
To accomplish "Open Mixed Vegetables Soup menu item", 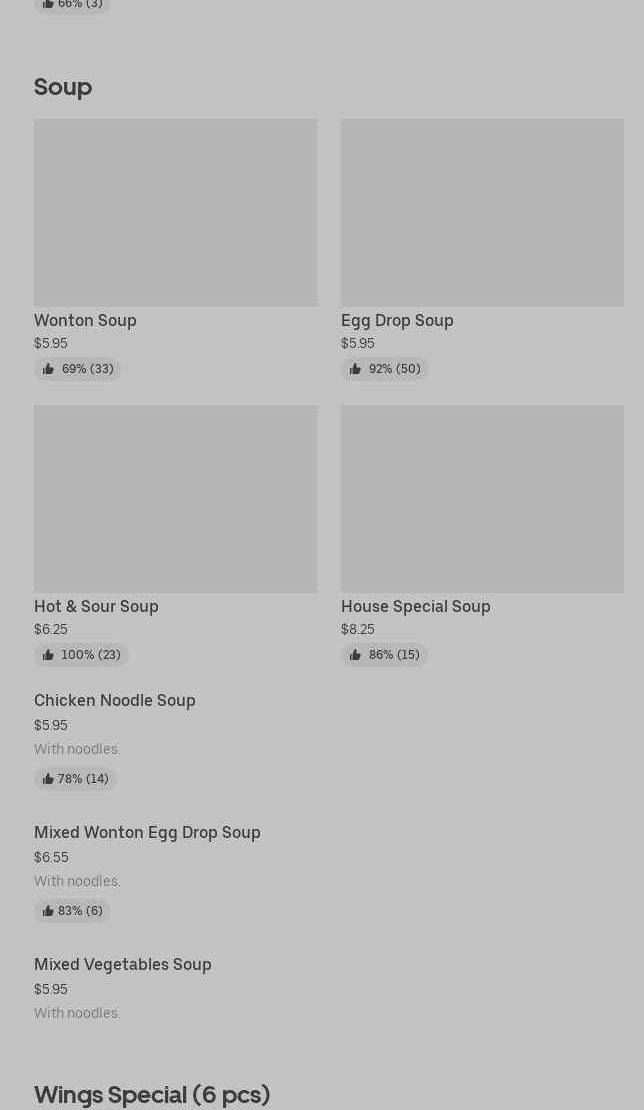I will tap(123, 964).
